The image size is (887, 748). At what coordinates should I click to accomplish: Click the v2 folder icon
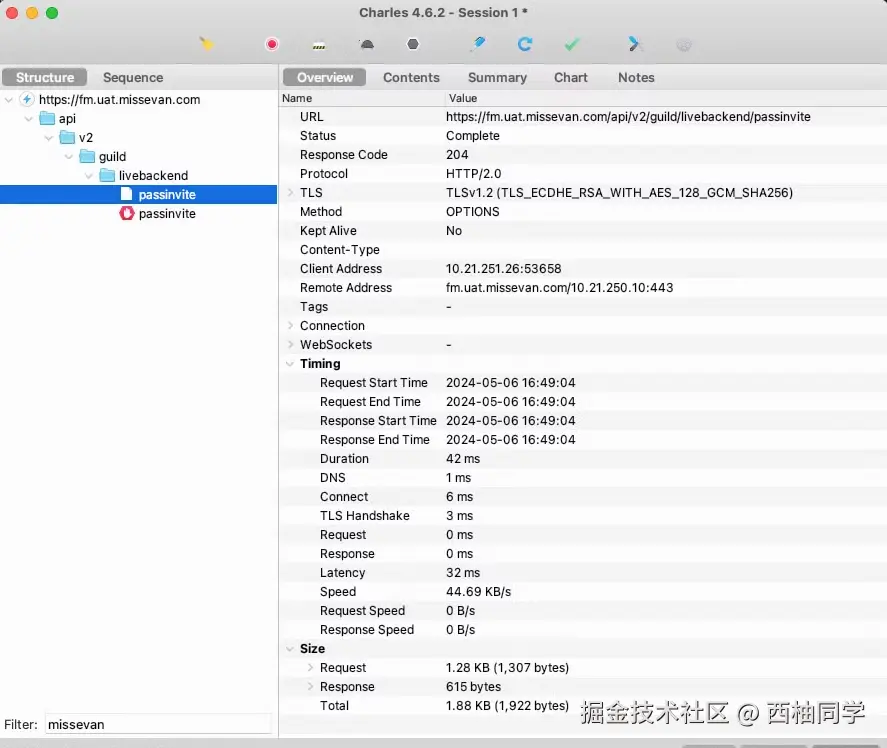point(67,137)
